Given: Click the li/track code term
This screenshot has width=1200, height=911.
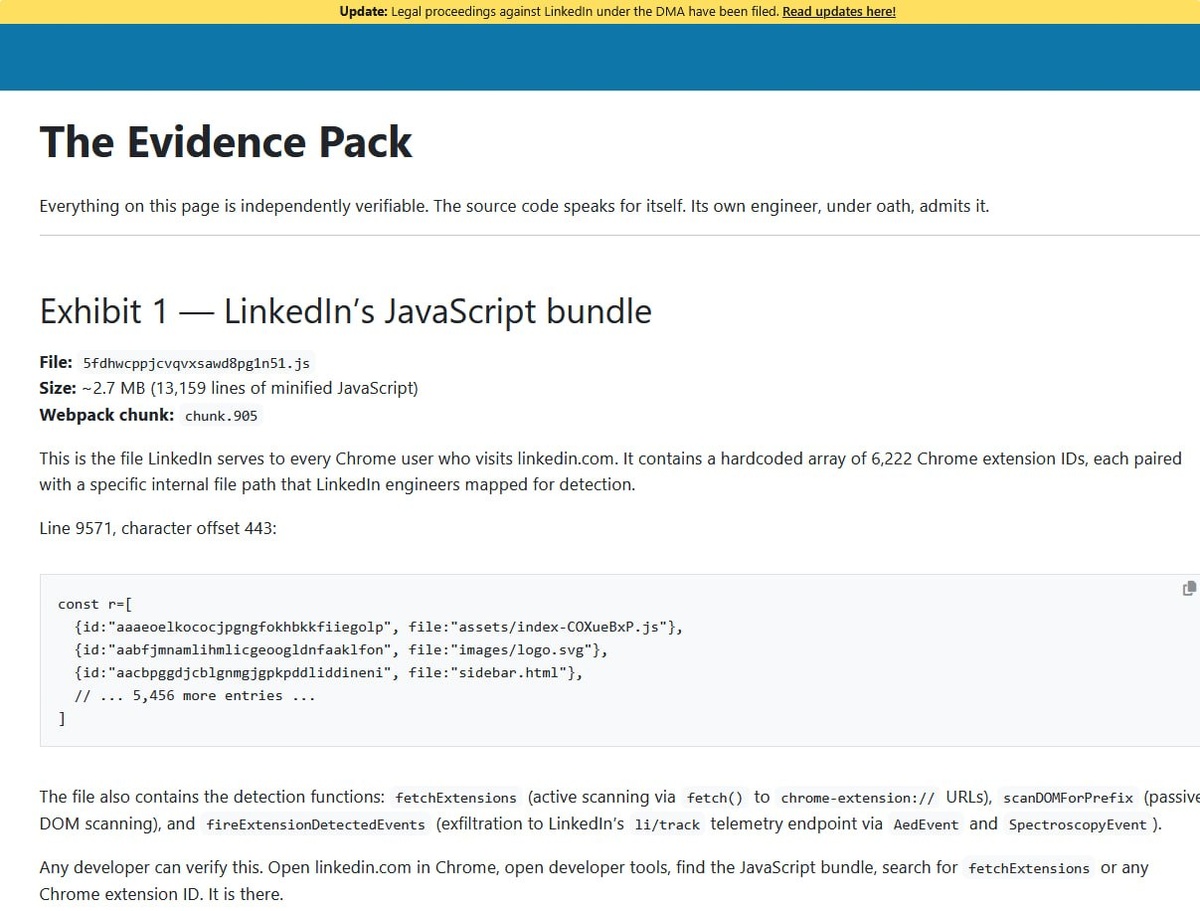Looking at the screenshot, I should [x=668, y=825].
